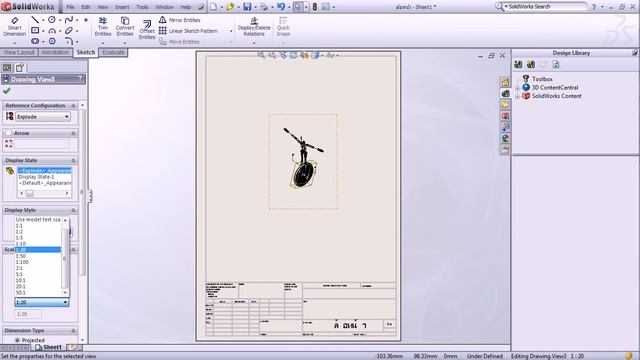Select the Circle sketch tool
Screen dimensions: 640x360
click(52, 20)
